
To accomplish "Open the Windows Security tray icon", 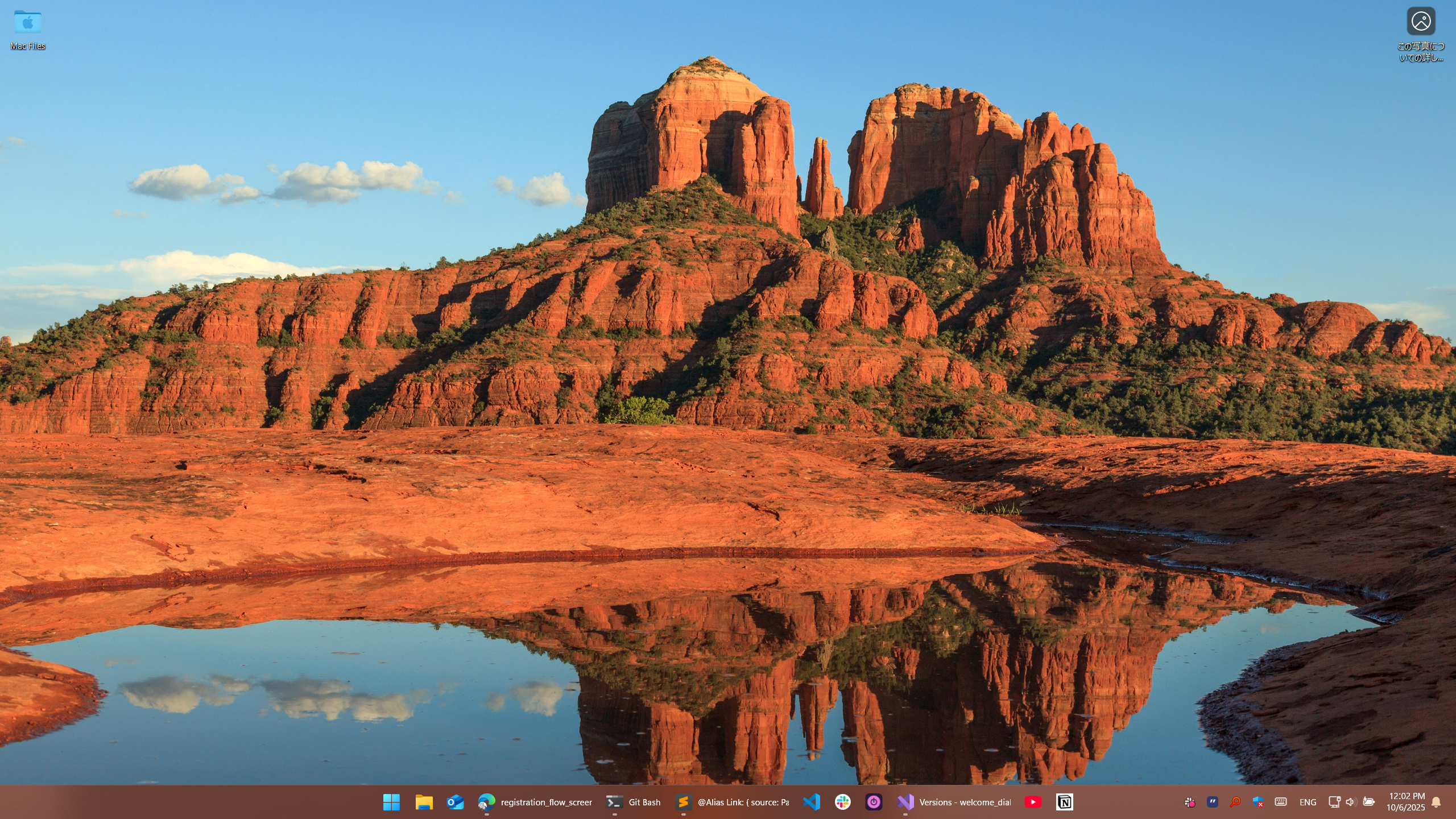I will point(1258,802).
